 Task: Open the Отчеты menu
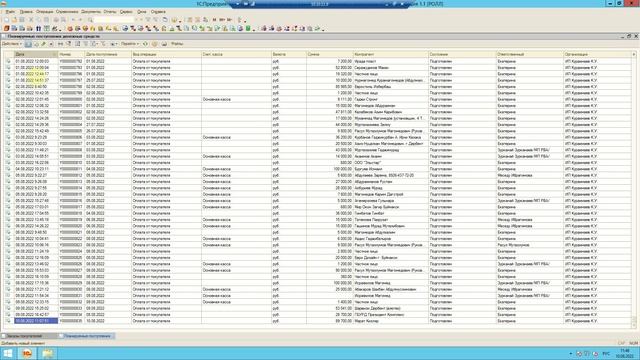tap(110, 12)
